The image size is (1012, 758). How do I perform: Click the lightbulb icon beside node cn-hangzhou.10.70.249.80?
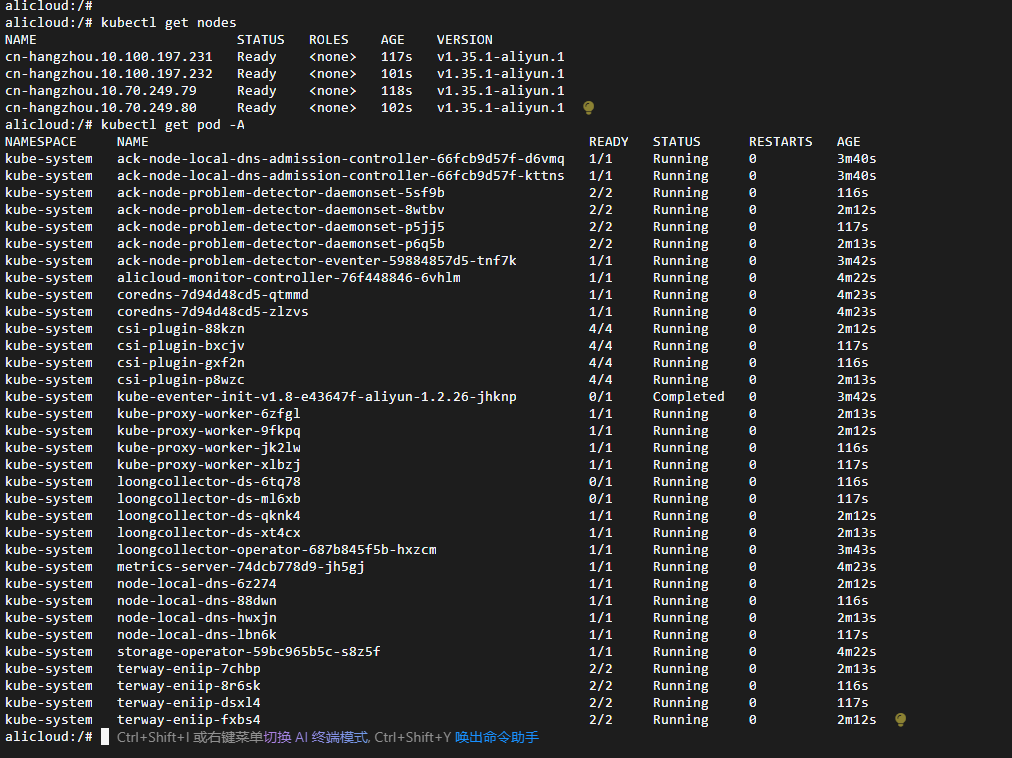[589, 107]
